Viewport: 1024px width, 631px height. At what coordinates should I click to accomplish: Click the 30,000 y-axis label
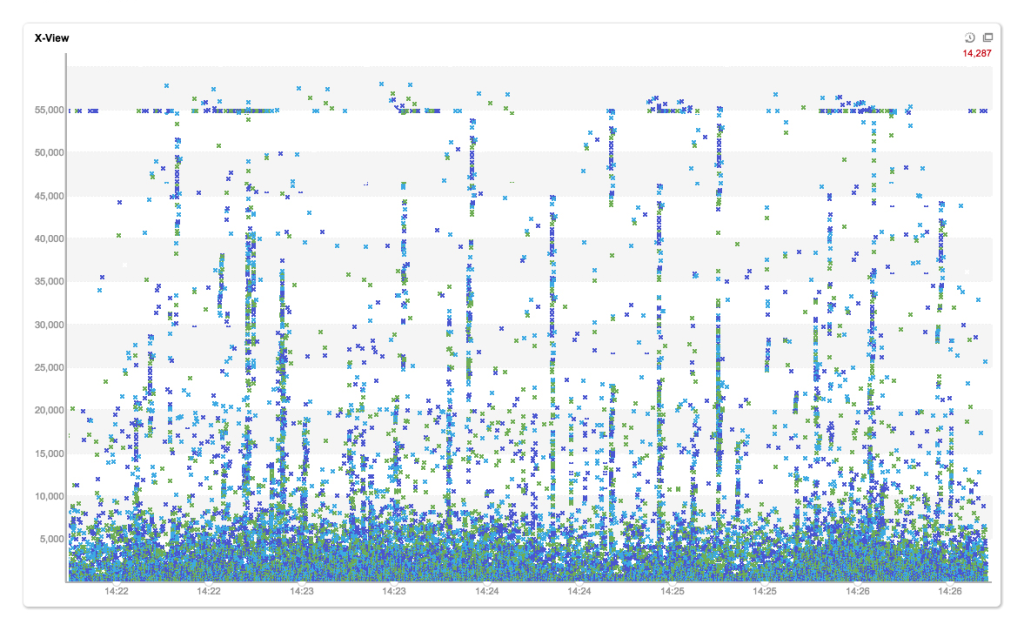[44, 325]
